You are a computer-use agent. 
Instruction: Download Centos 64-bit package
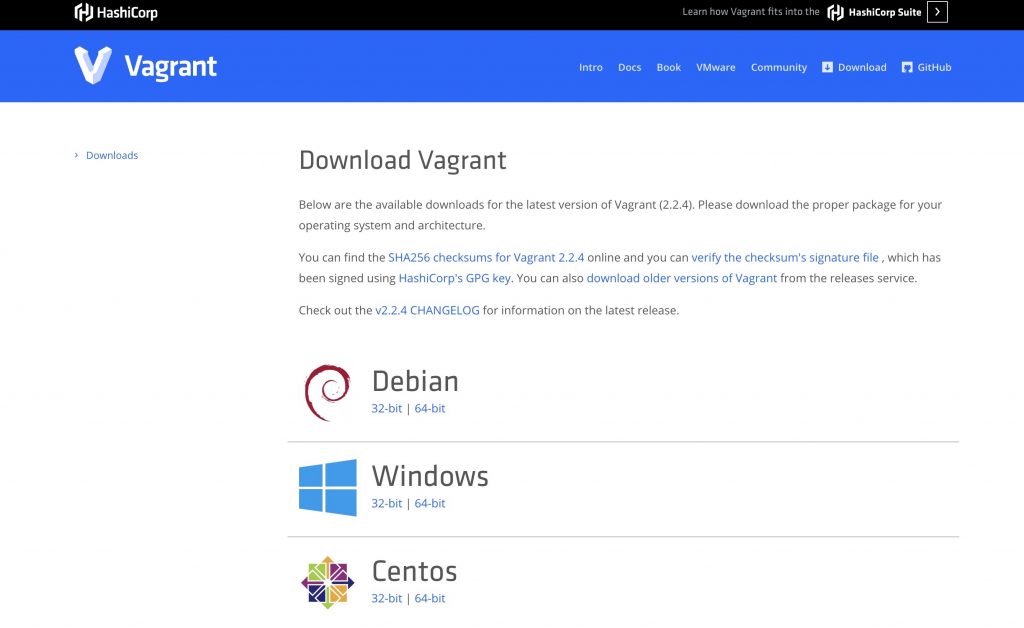(430, 598)
